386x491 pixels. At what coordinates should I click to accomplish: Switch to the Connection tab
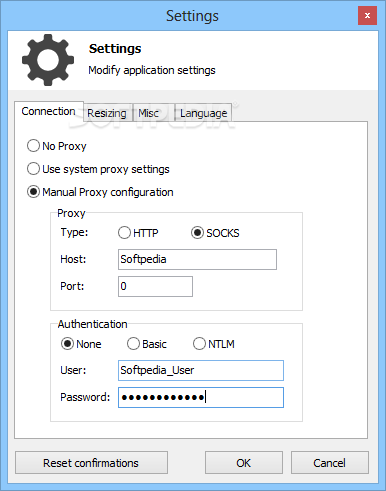tap(49, 111)
